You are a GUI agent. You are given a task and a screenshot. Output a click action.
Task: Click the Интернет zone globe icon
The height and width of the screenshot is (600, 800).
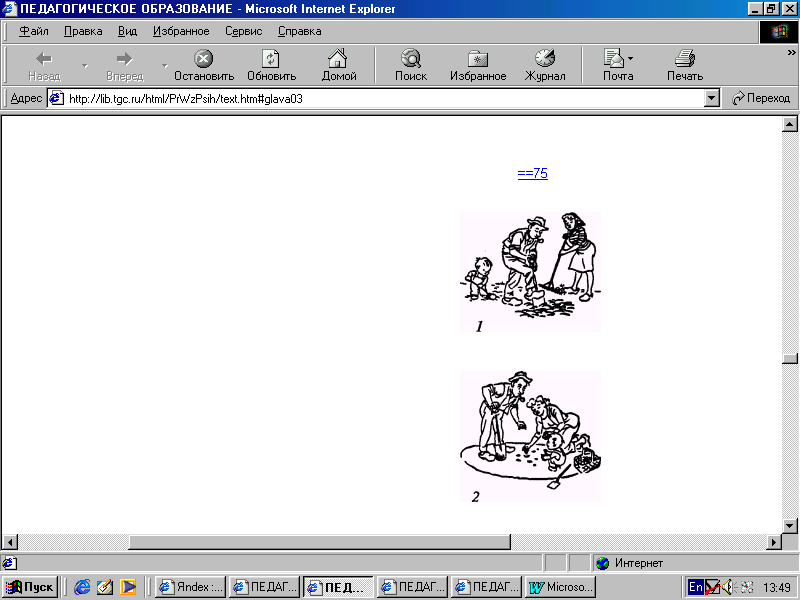pos(603,563)
